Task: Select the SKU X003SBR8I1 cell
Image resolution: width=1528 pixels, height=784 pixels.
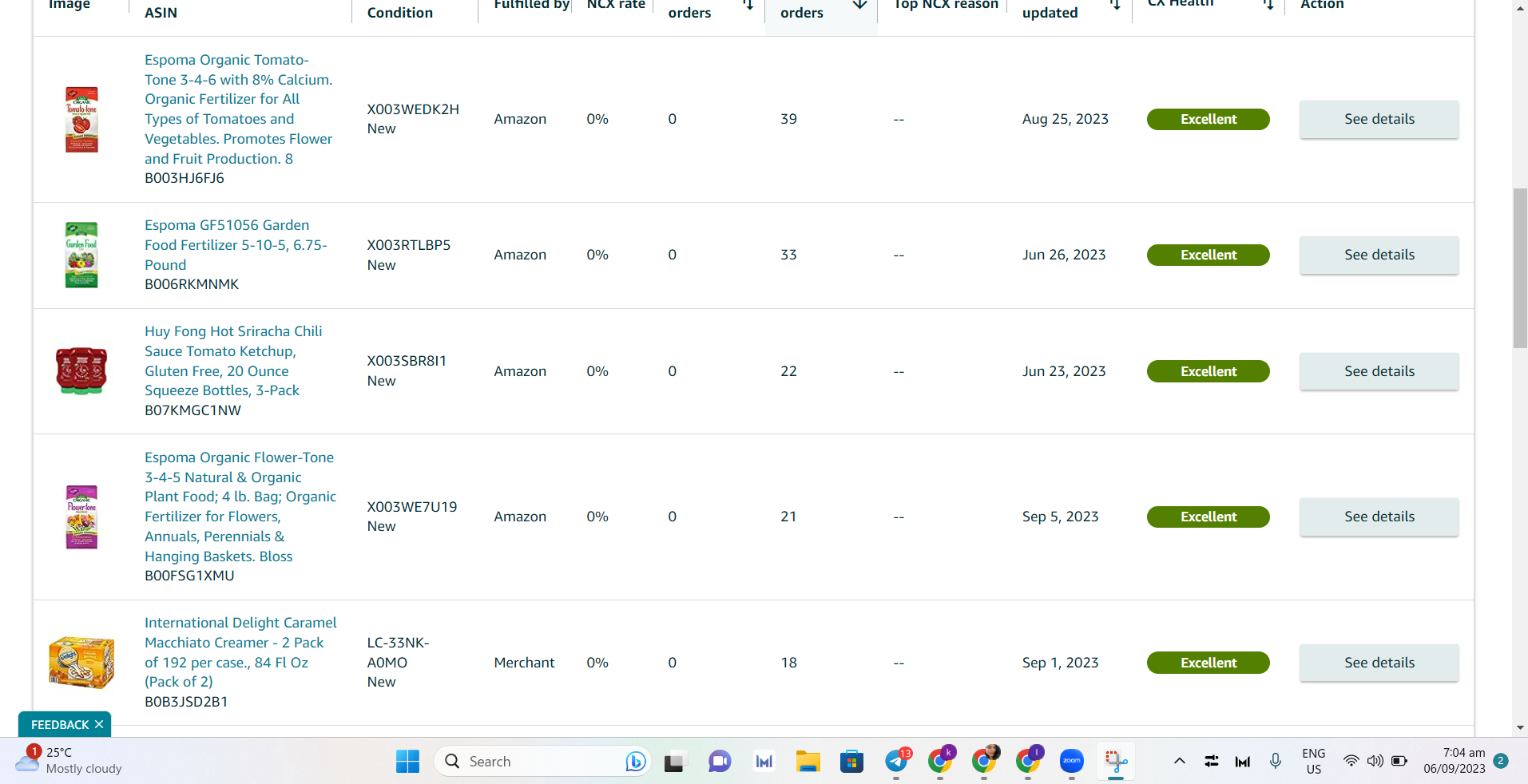Action: point(407,361)
